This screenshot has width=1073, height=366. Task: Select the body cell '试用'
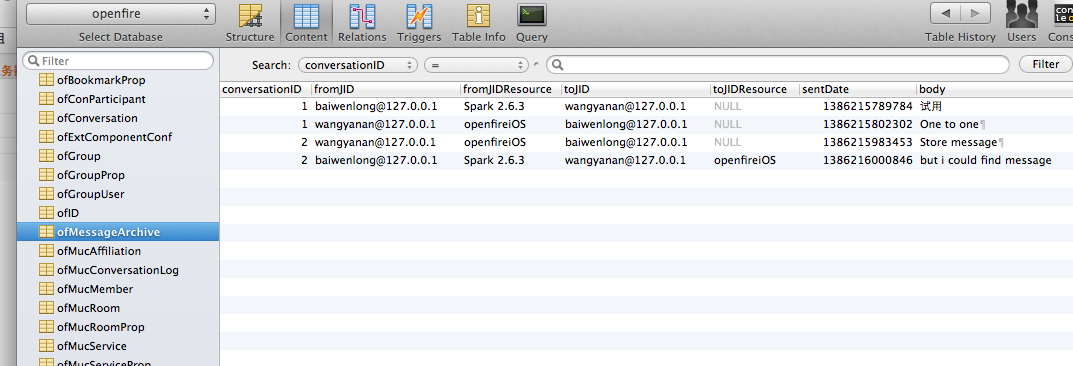[x=931, y=107]
